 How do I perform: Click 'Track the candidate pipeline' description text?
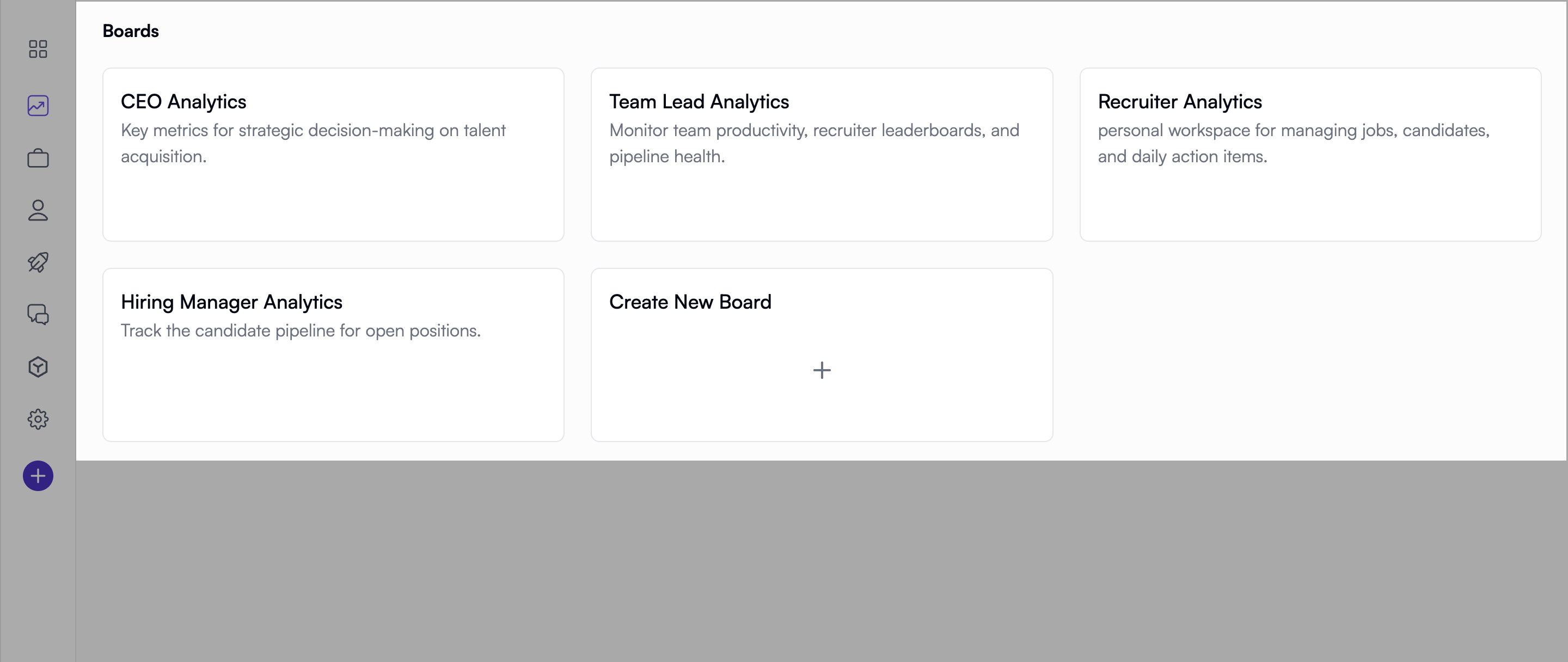pyautogui.click(x=301, y=330)
